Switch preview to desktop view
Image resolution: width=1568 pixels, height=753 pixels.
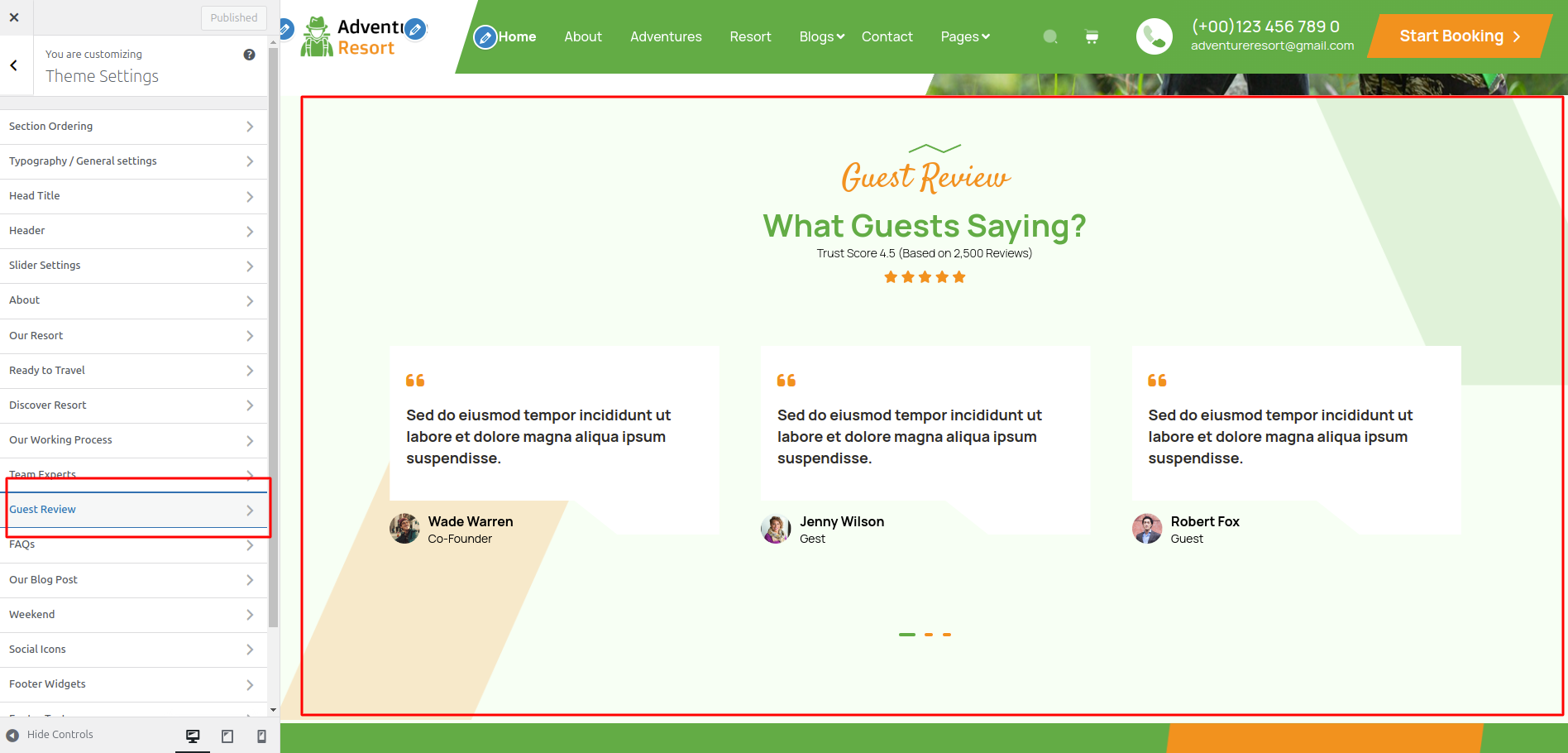(193, 735)
